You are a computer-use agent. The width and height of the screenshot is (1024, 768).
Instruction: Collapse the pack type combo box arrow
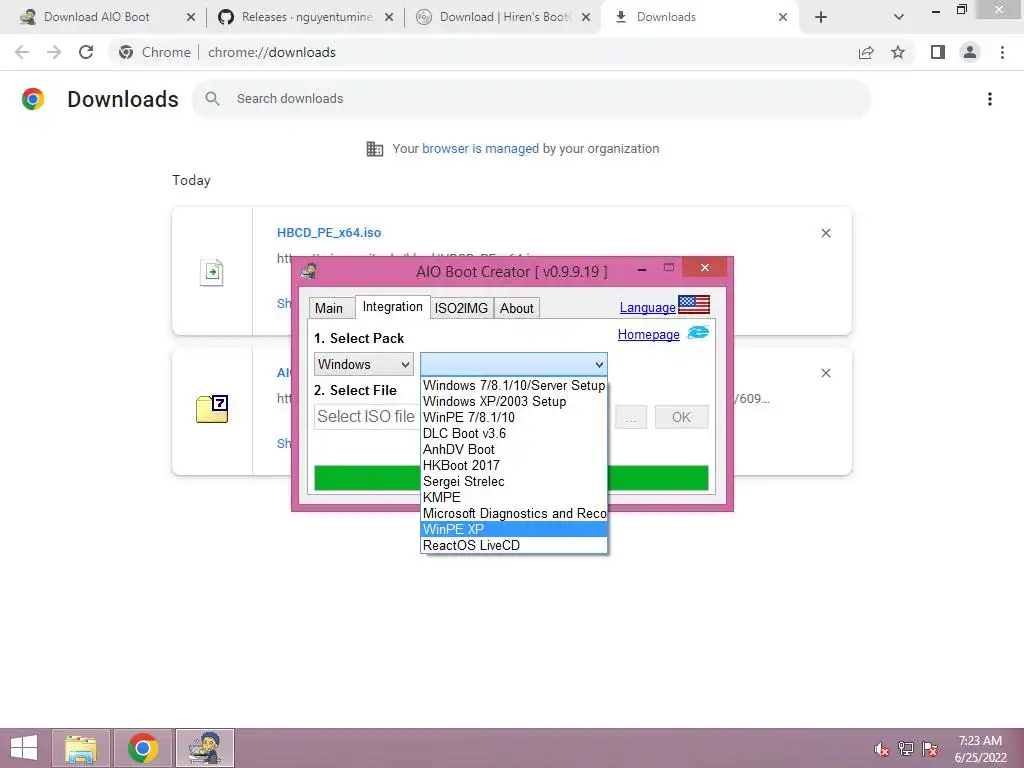pos(599,364)
